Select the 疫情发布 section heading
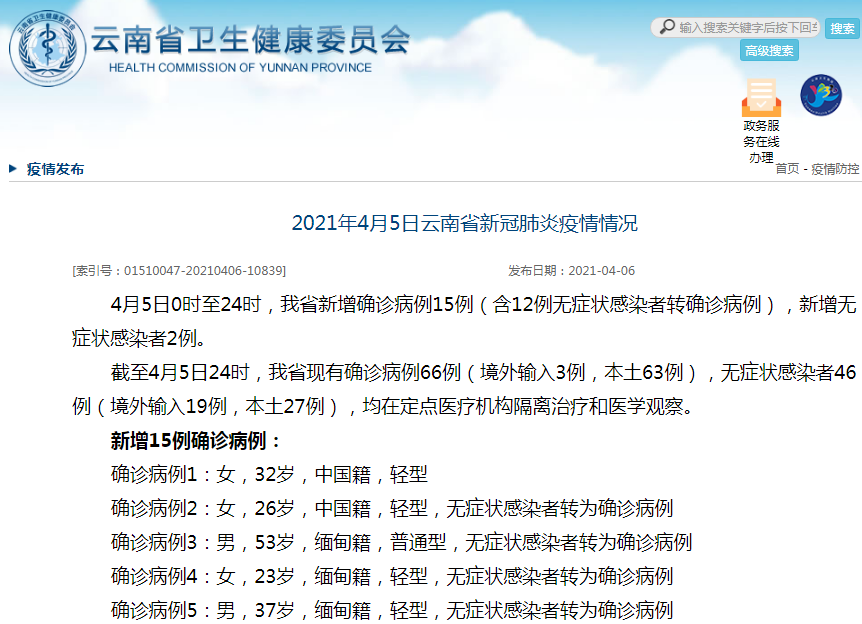 (x=56, y=169)
